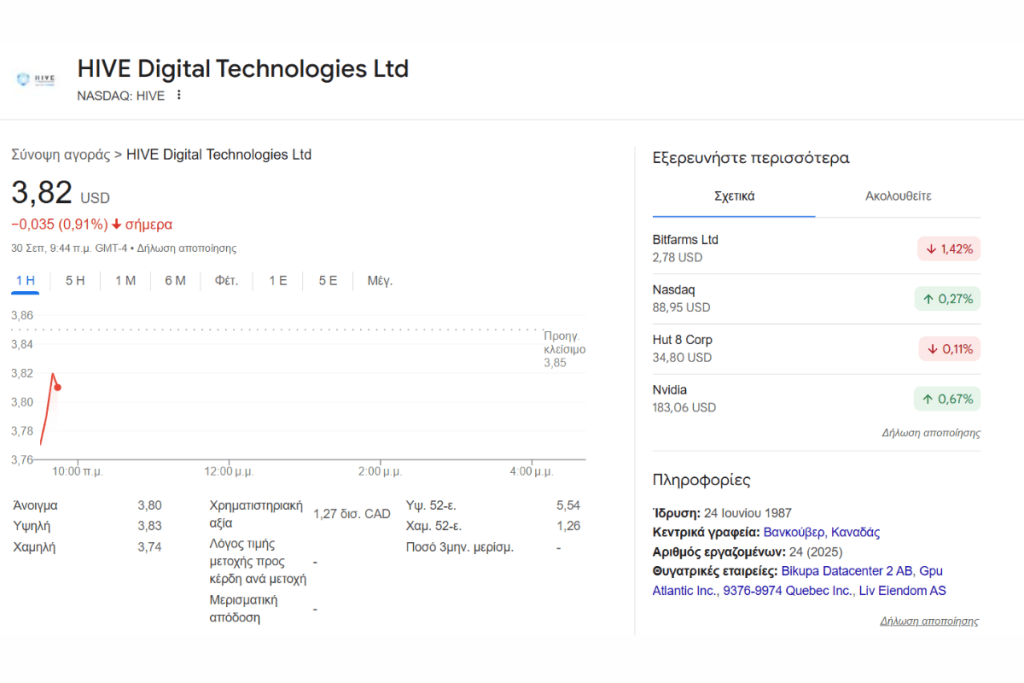Click the Πληροφορίες heading

click(701, 480)
